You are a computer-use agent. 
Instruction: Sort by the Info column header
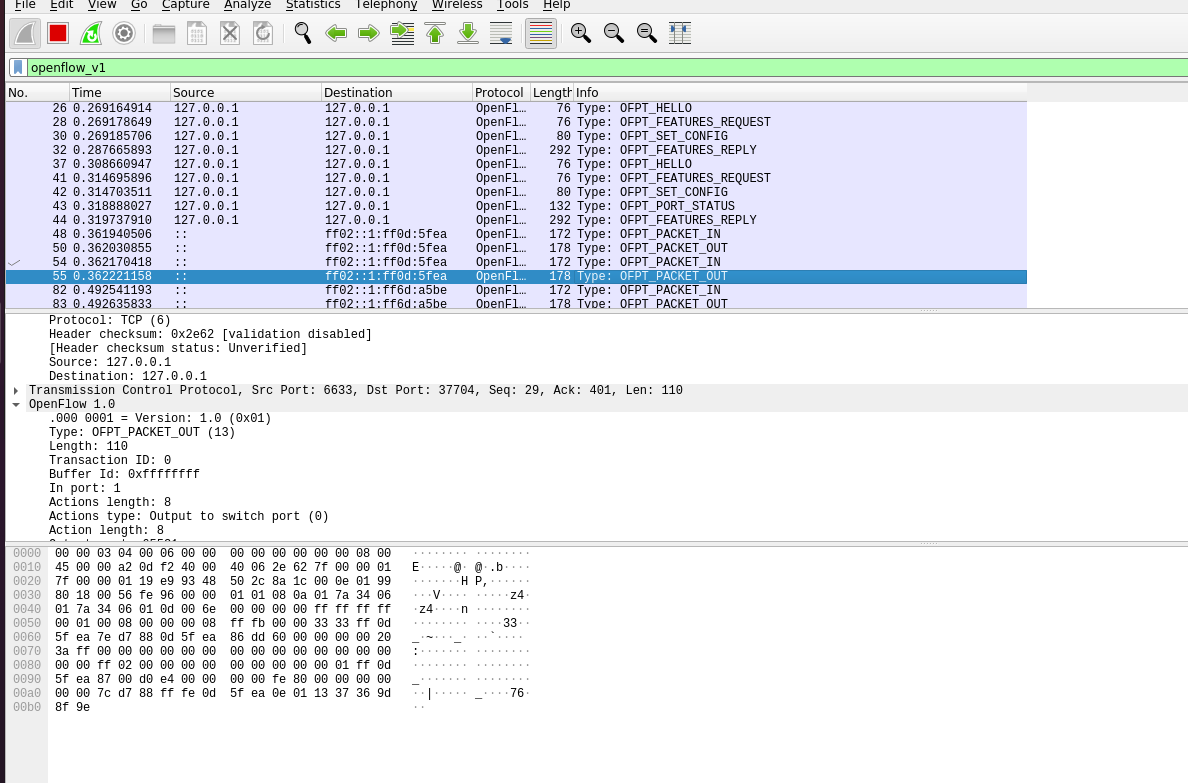[x=800, y=92]
